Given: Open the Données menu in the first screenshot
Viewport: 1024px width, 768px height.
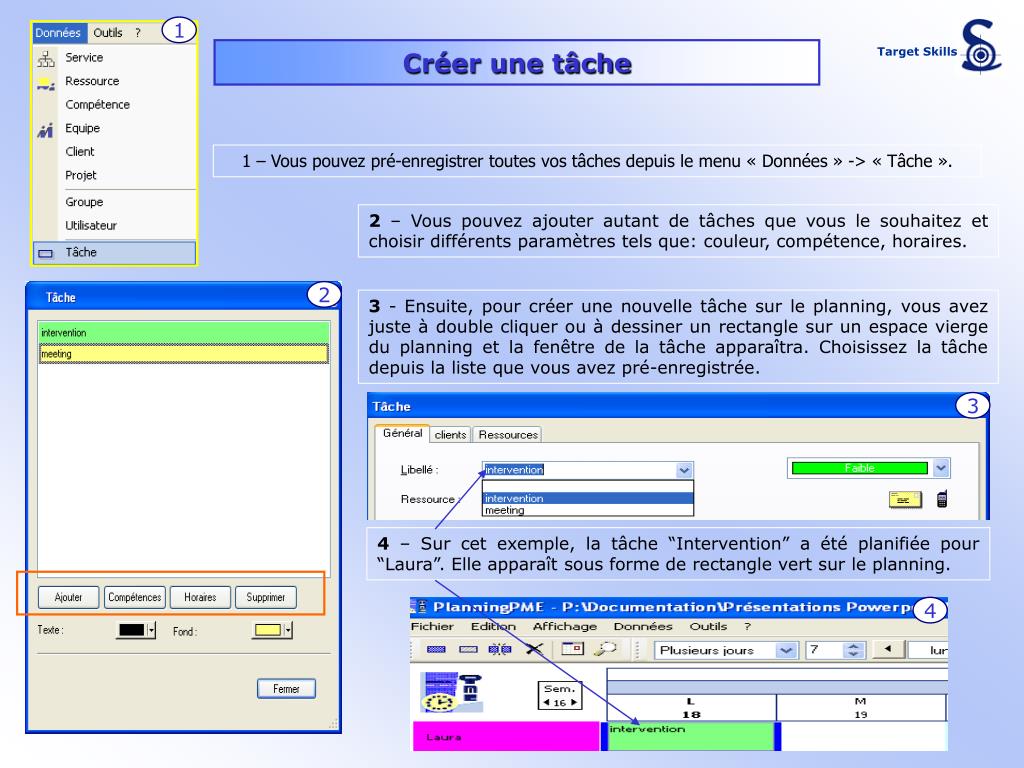Looking at the screenshot, I should (58, 33).
